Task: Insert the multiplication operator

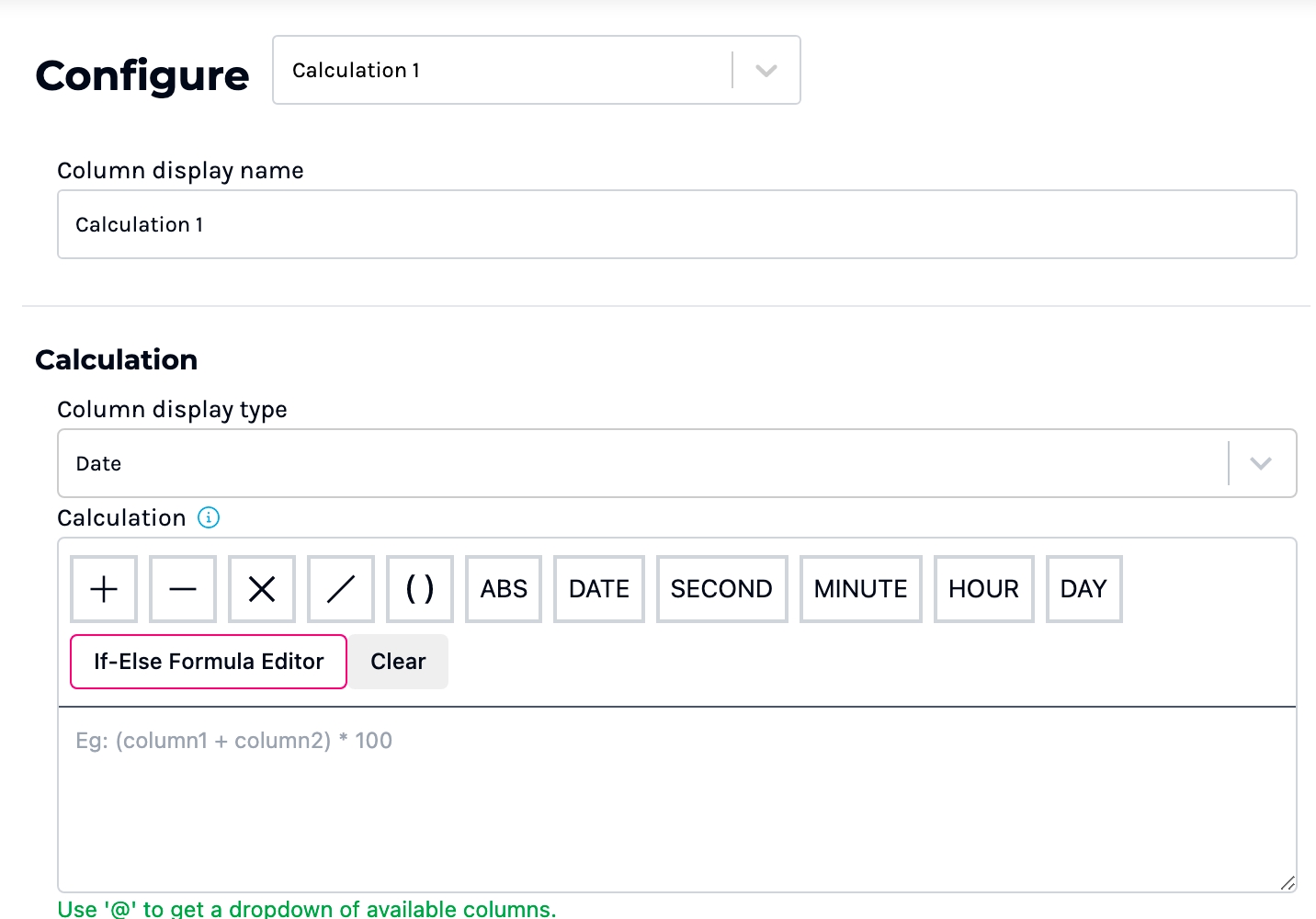Action: coord(262,589)
